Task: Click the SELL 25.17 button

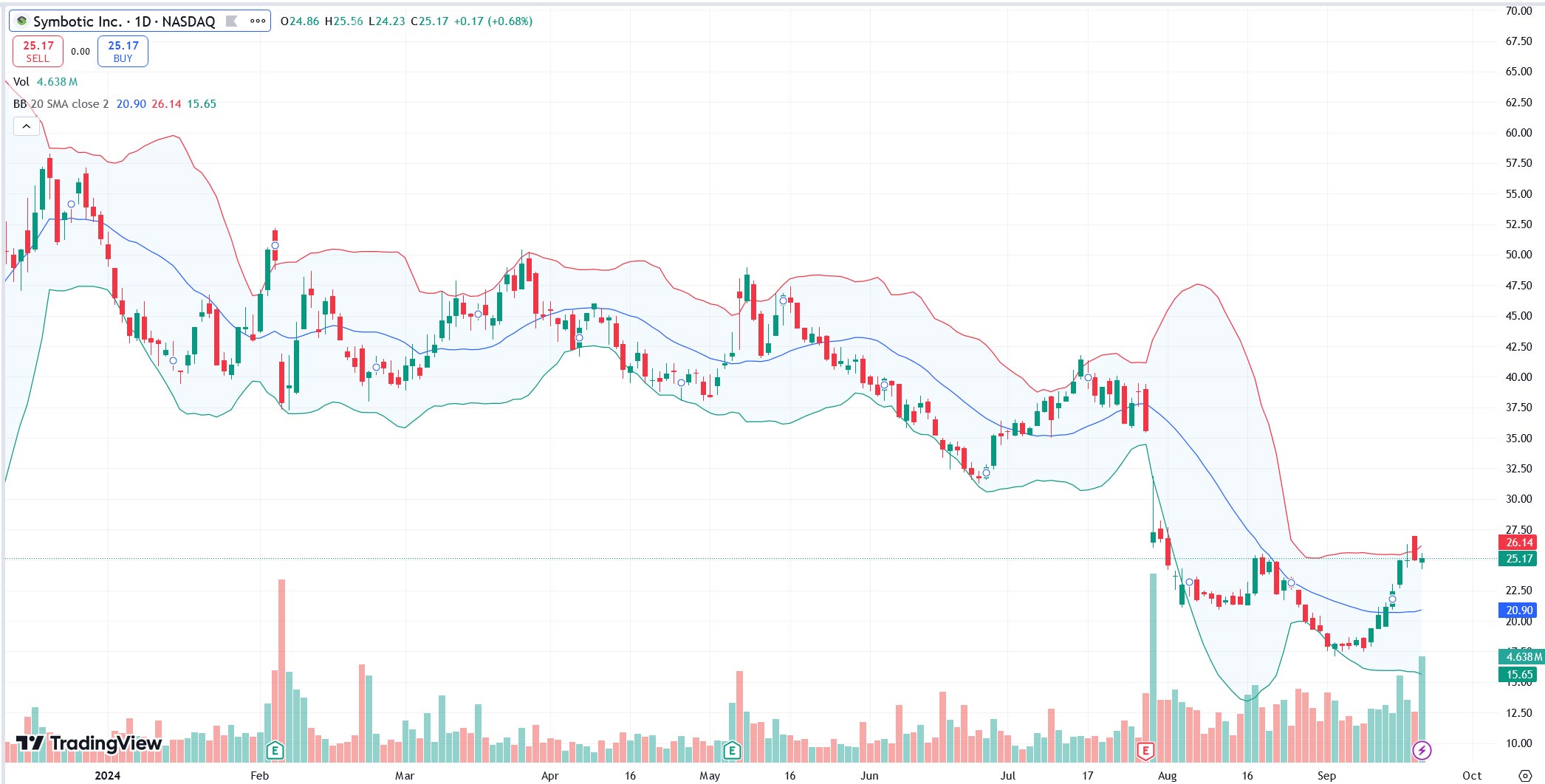Action: click(38, 51)
